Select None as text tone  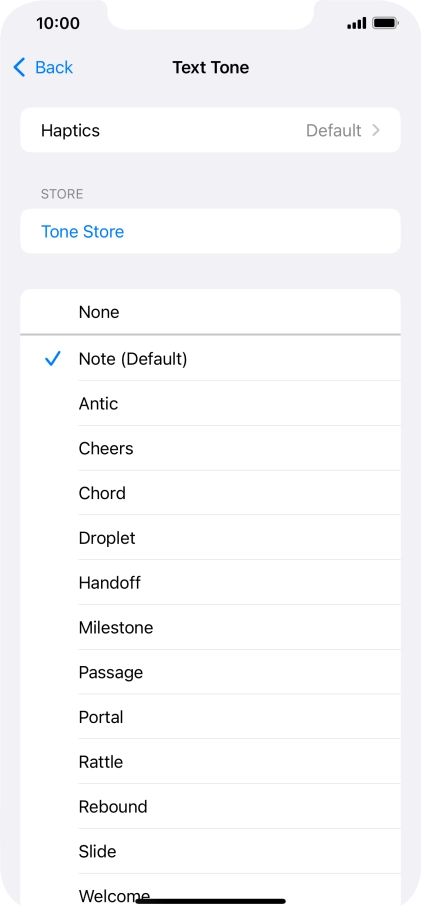(210, 312)
